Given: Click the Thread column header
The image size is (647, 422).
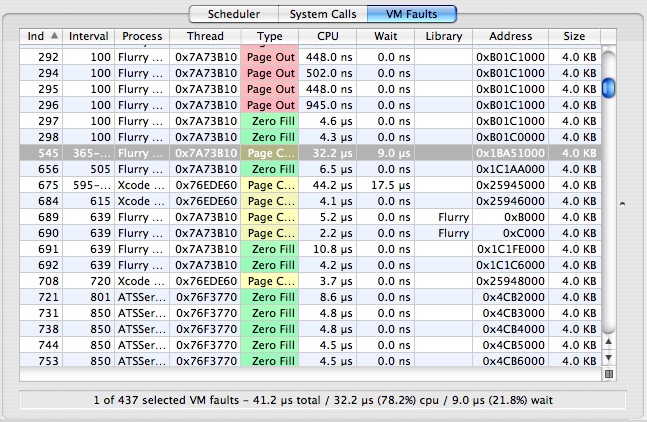Looking at the screenshot, I should coord(205,36).
